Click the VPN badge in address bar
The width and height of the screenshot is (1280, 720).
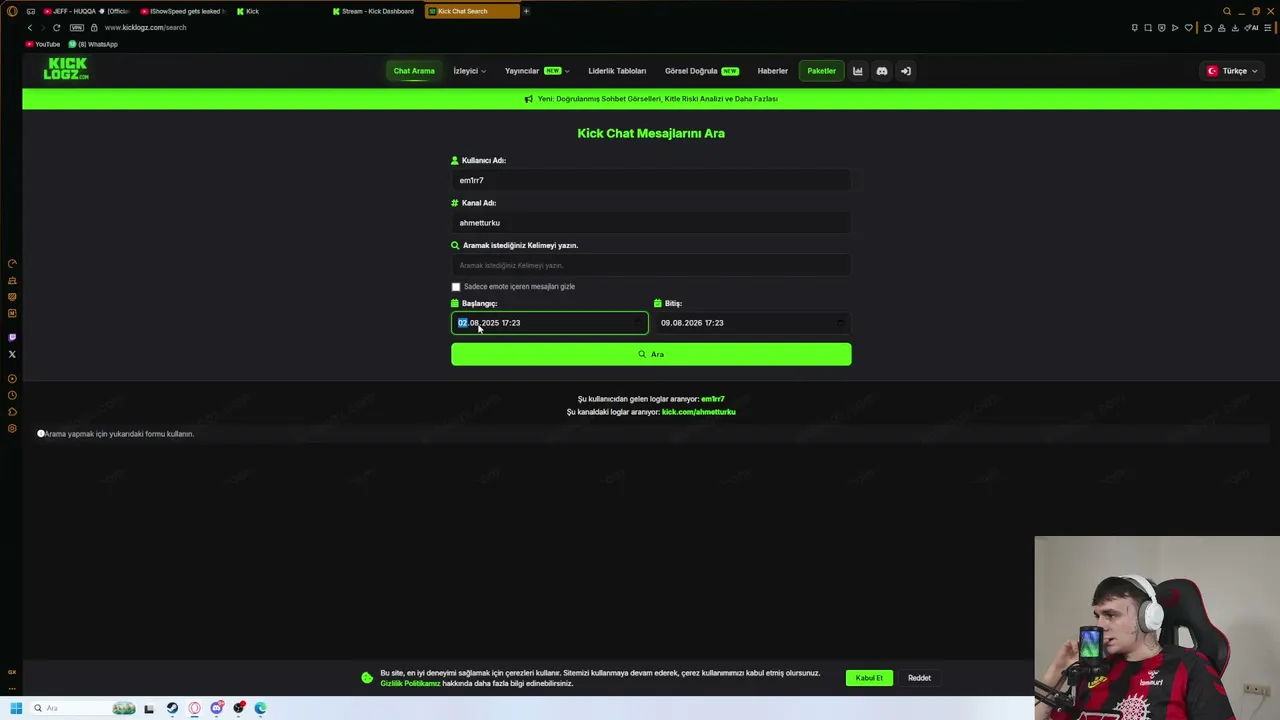pos(77,27)
